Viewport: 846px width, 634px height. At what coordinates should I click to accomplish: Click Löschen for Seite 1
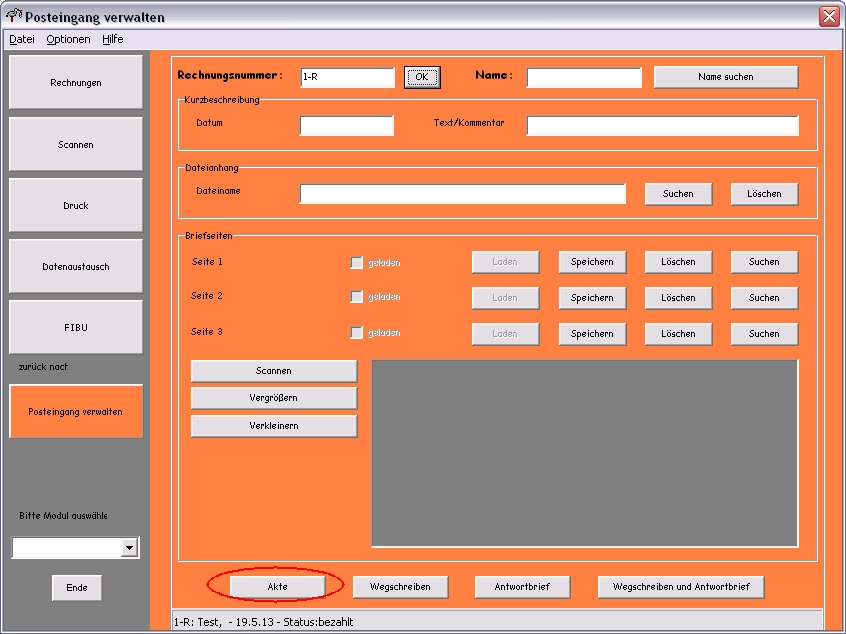click(678, 262)
